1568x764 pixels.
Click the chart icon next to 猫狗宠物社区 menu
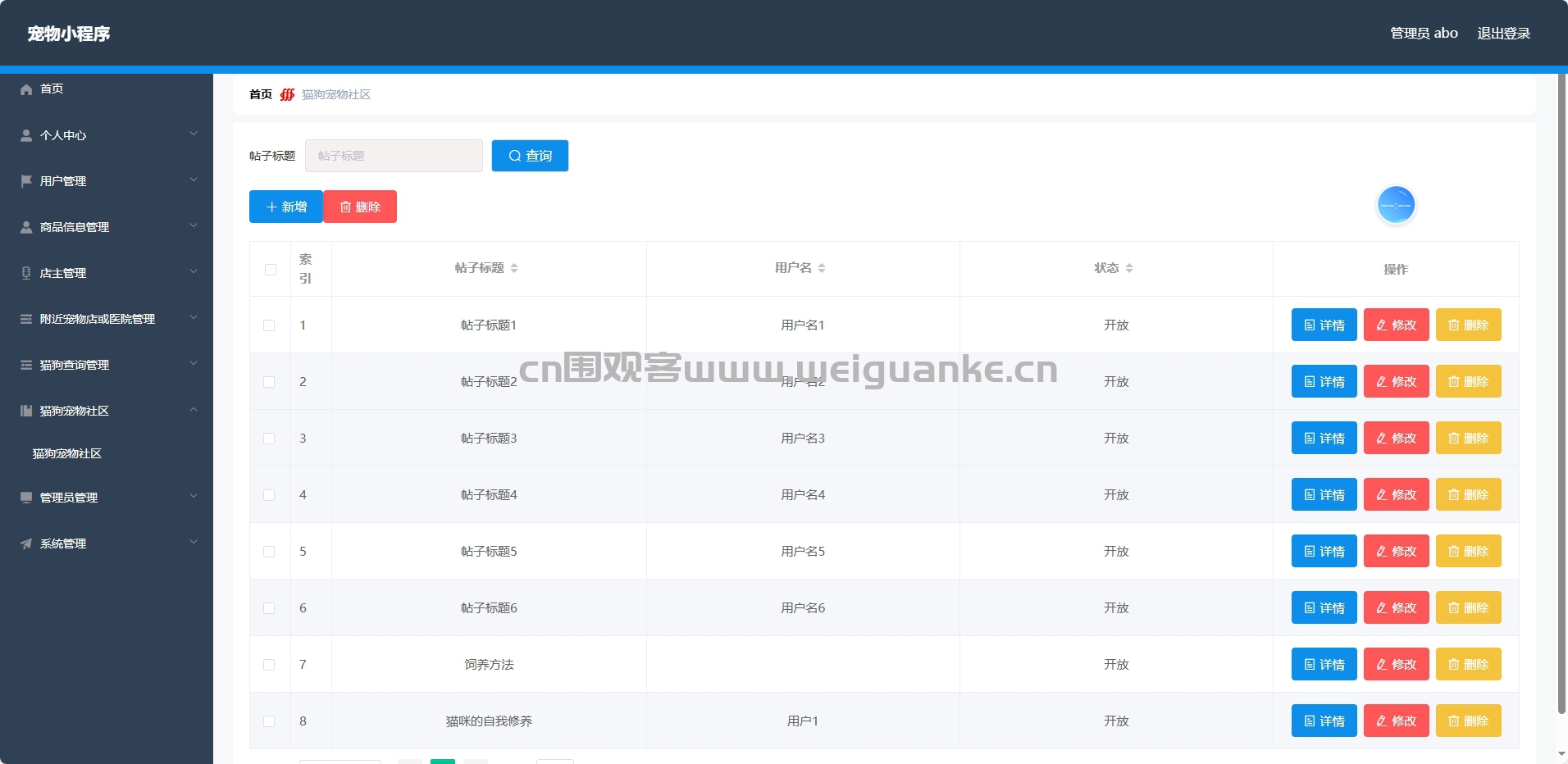(x=26, y=411)
